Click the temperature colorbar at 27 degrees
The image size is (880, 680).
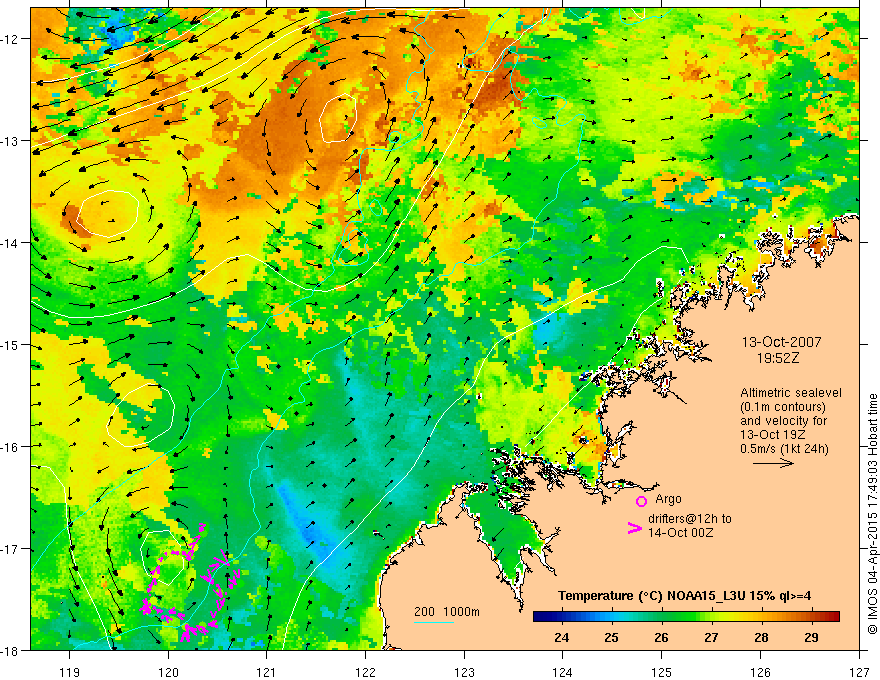click(711, 617)
